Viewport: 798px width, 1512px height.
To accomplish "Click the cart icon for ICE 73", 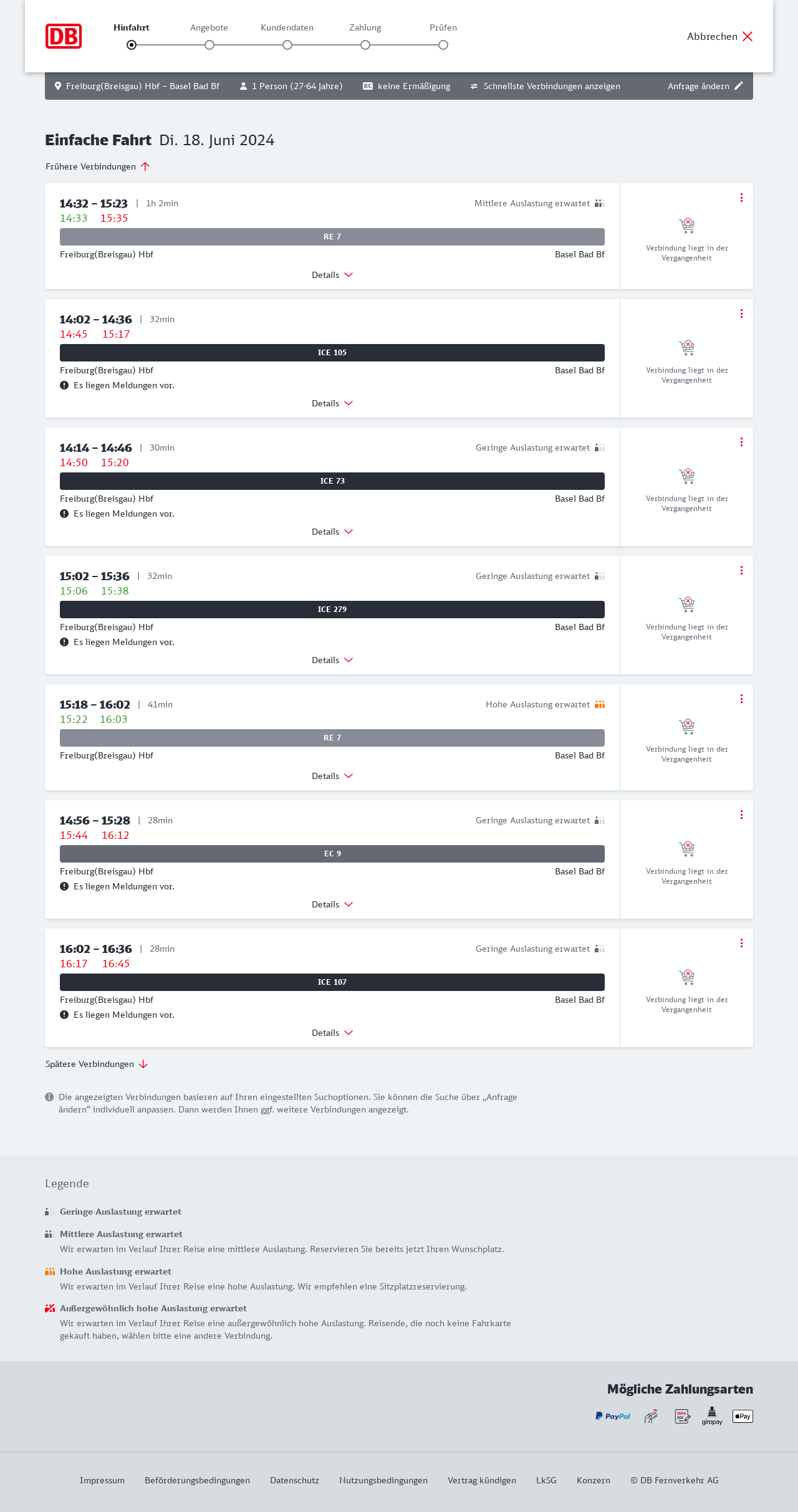I will point(686,476).
